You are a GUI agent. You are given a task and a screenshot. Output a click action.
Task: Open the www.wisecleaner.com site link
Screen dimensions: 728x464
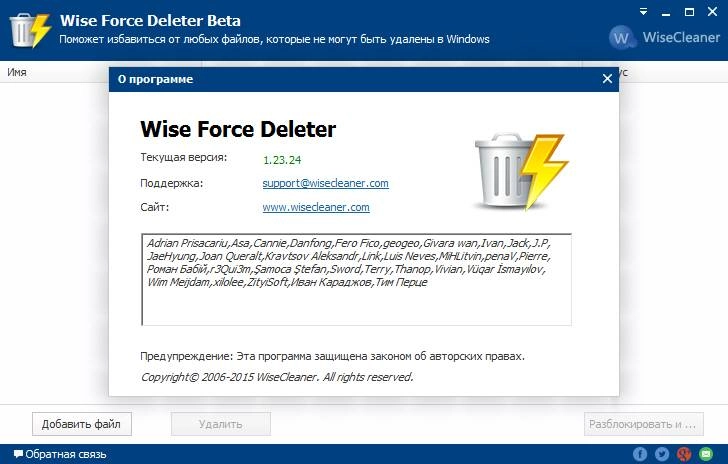tap(316, 207)
